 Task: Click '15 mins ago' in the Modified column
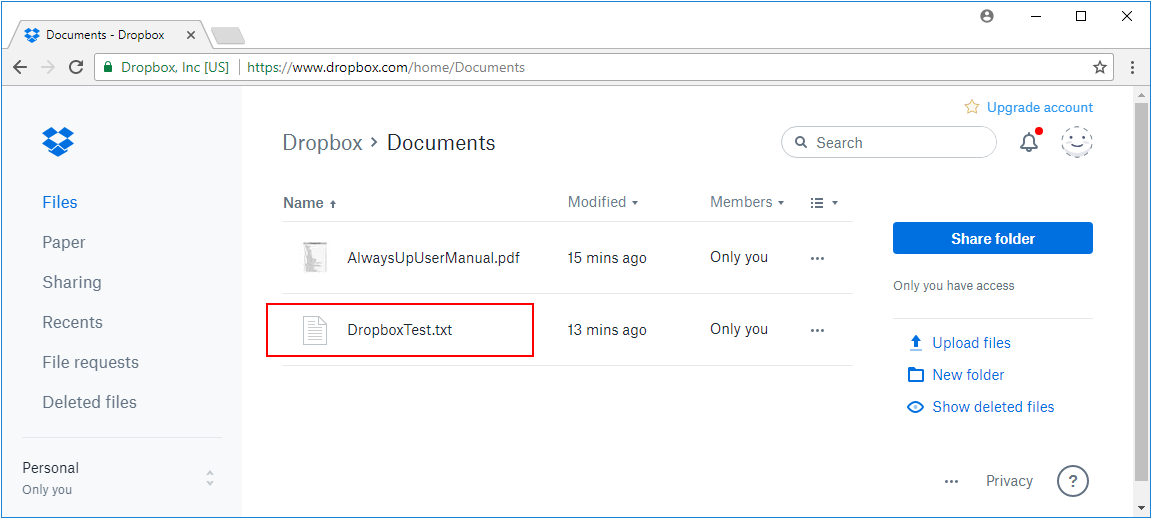pos(608,258)
